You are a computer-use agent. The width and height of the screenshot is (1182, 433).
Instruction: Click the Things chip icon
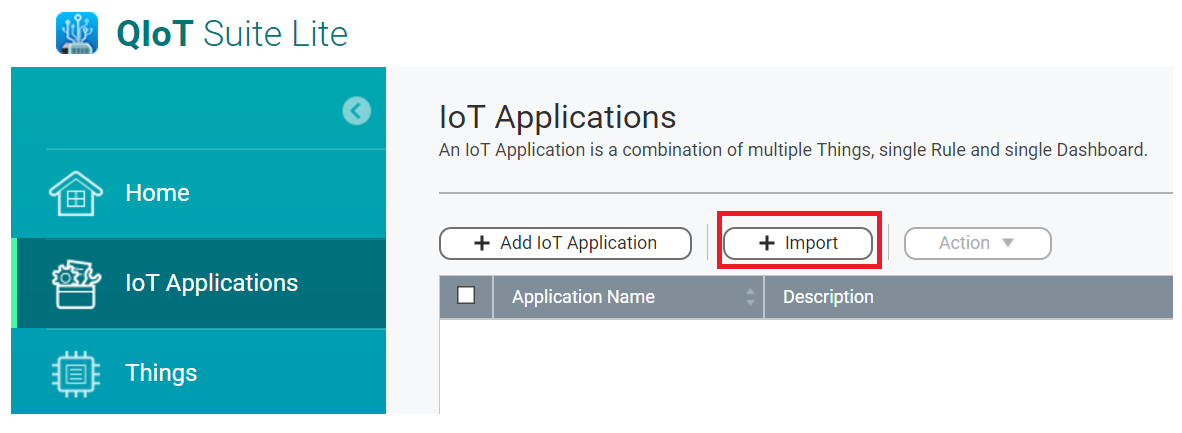pyautogui.click(x=76, y=374)
